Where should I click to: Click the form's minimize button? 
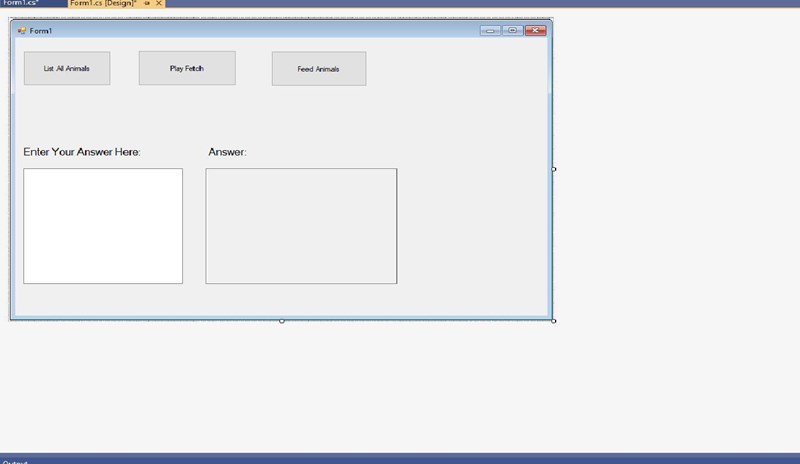point(490,30)
